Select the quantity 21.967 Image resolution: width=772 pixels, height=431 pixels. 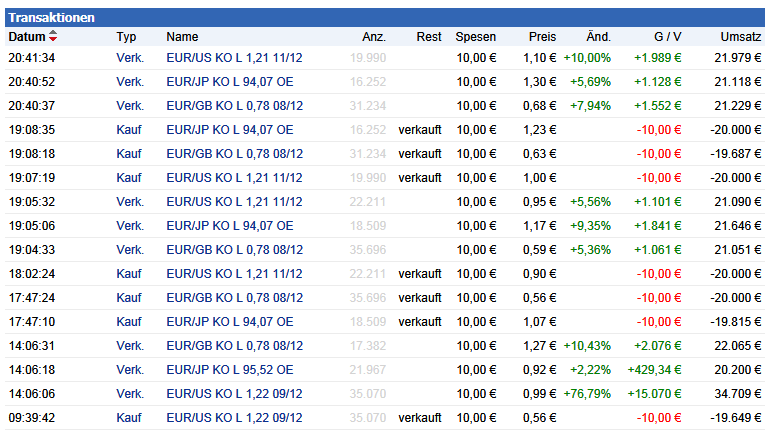[368, 370]
